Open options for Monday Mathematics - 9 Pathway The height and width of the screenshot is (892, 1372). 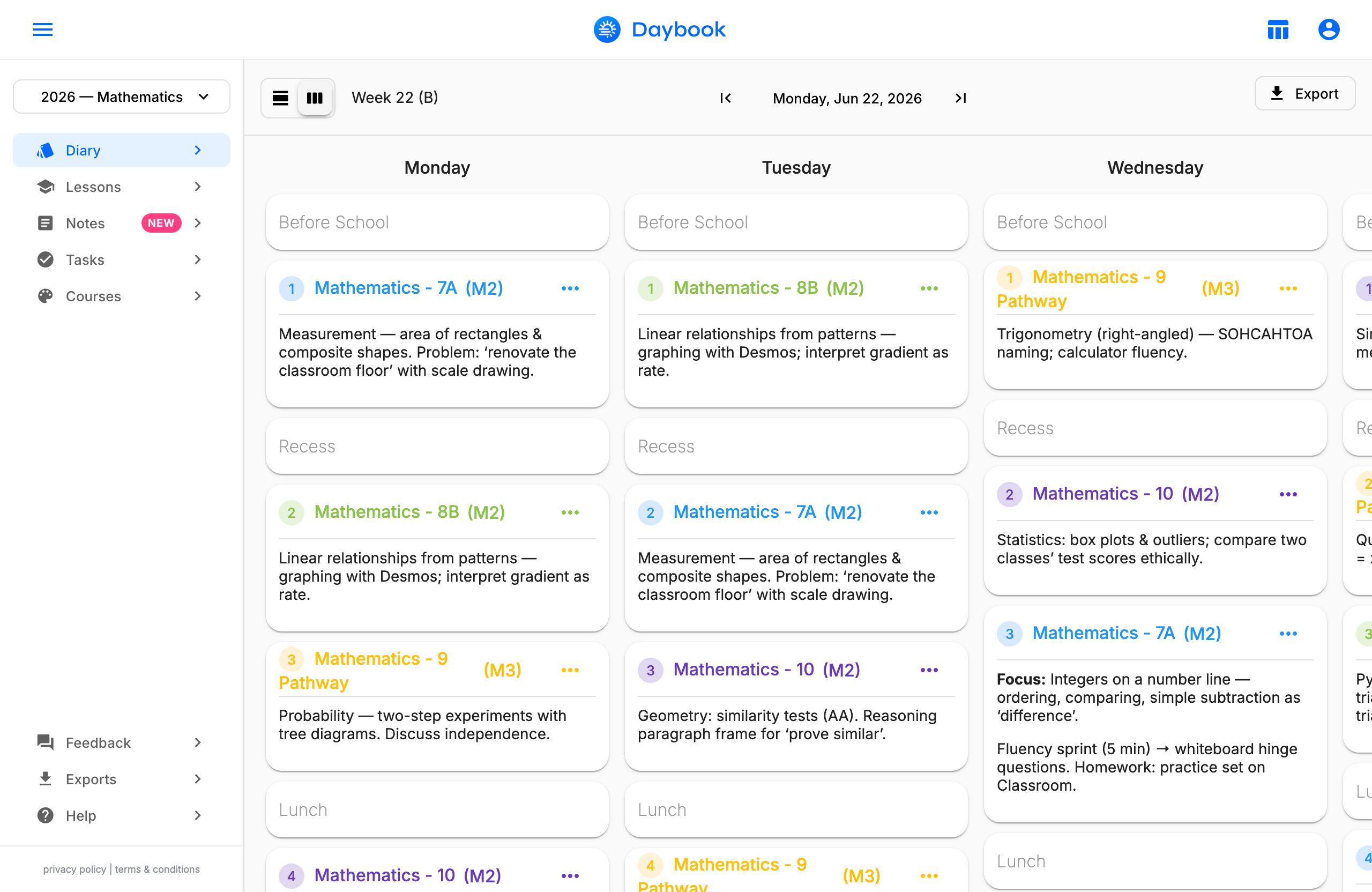[570, 670]
